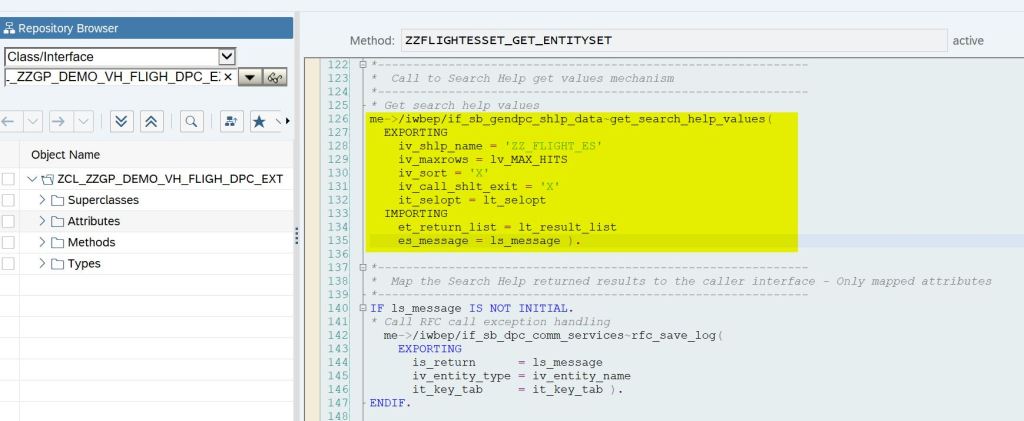Image resolution: width=1024 pixels, height=421 pixels.
Task: Click the 'active' status text
Action: [968, 40]
